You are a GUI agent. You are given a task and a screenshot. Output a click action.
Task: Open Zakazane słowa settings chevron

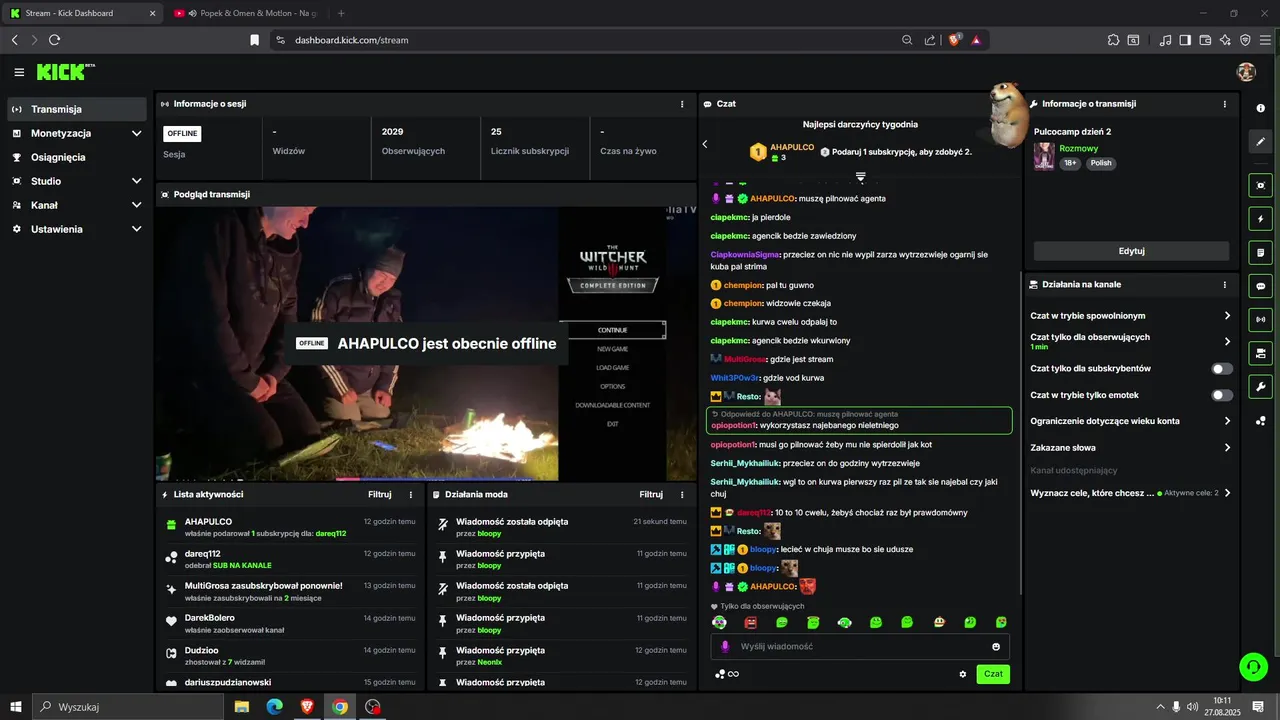[1227, 447]
